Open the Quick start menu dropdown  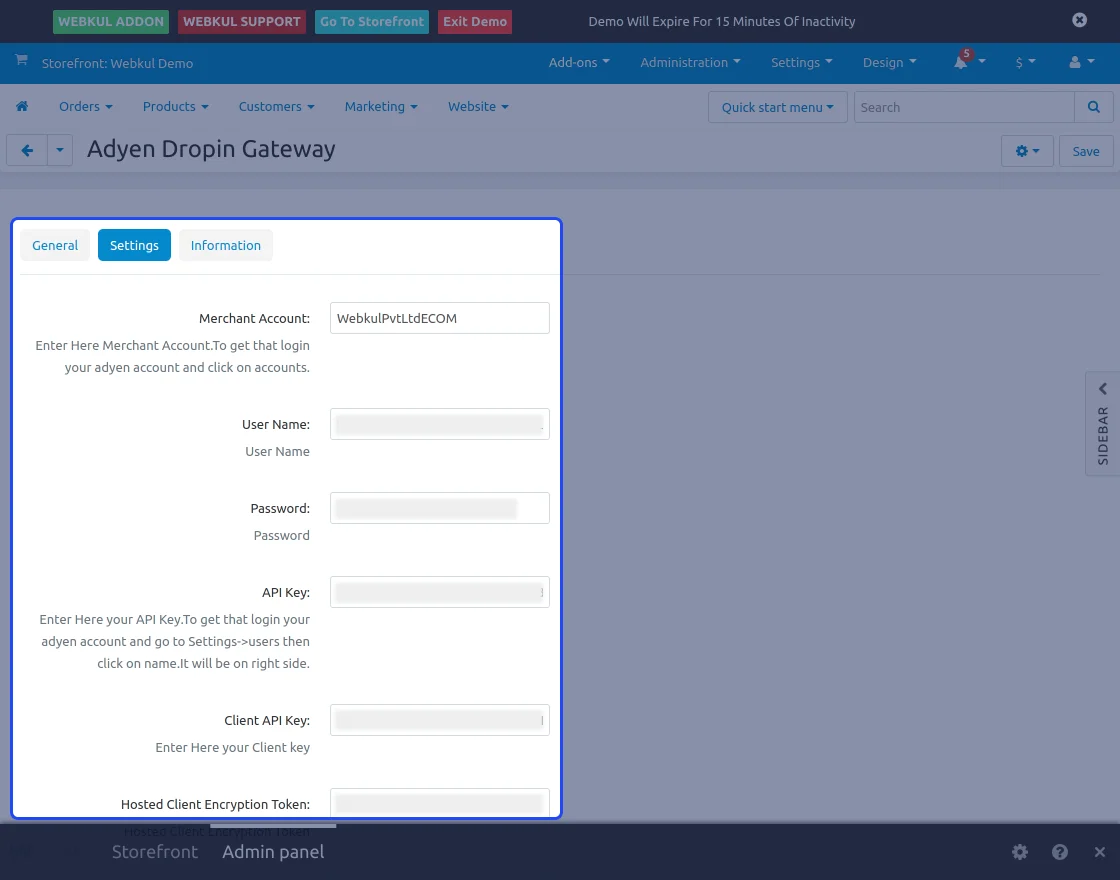[x=777, y=107]
